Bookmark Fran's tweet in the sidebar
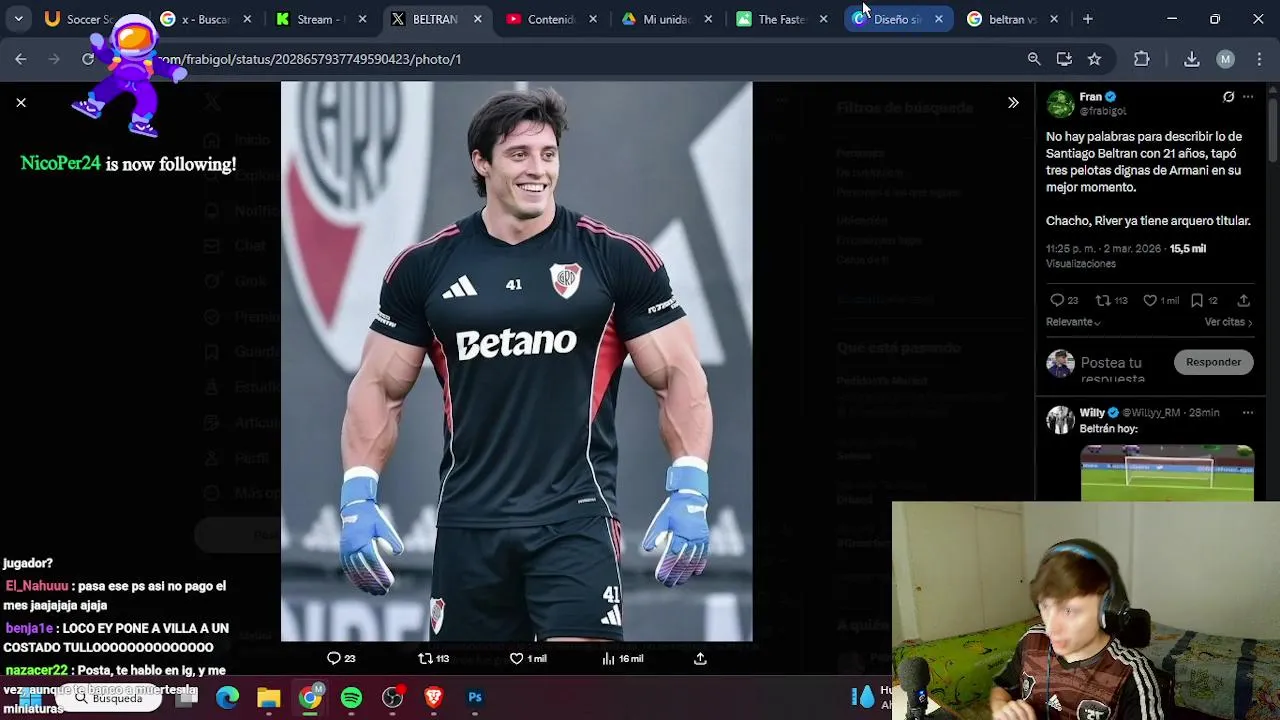The width and height of the screenshot is (1280, 720). click(x=1197, y=300)
